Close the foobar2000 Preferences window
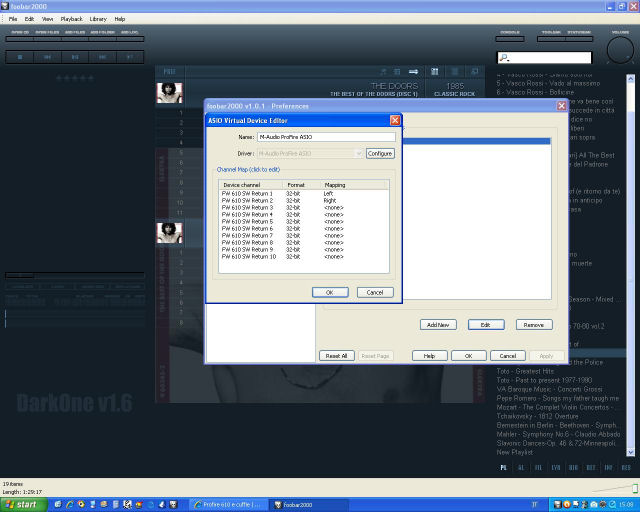640x512 pixels. [562, 106]
